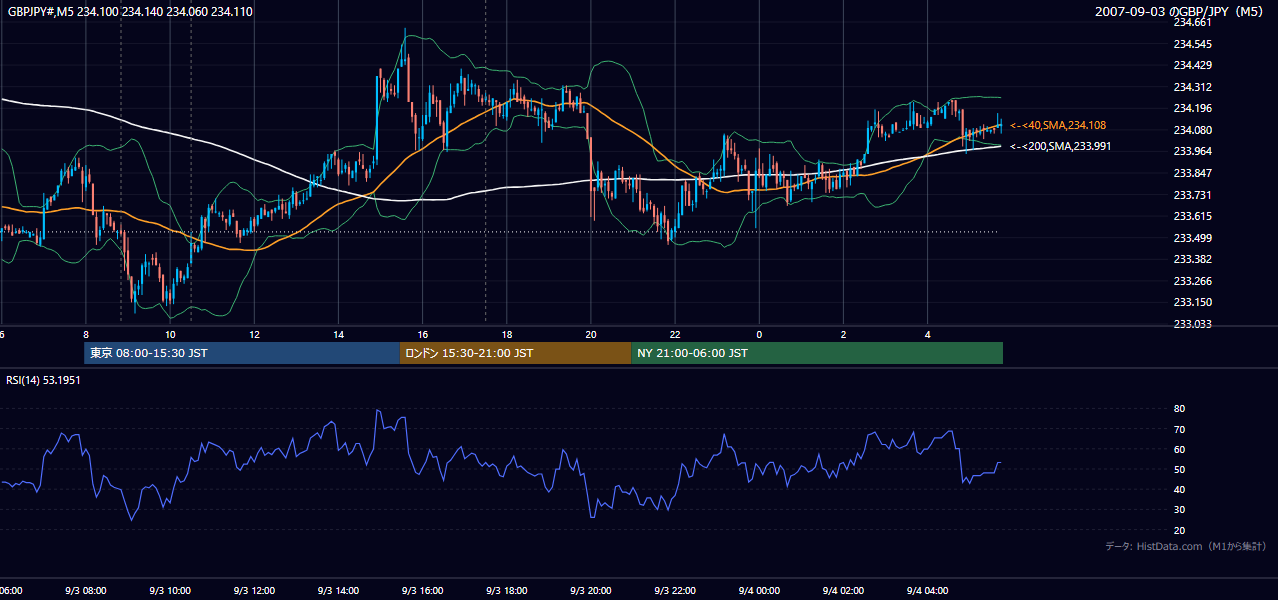Click the 234.661 price axis label

[1192, 22]
